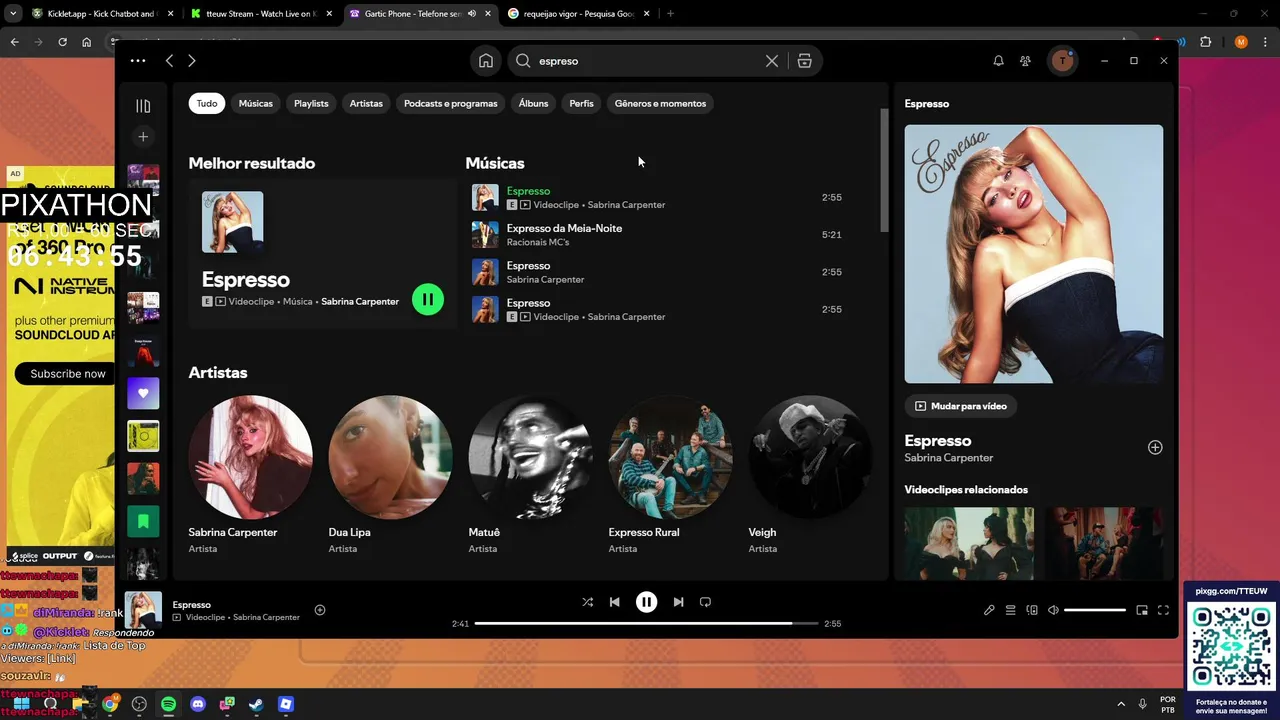The width and height of the screenshot is (1280, 720).
Task: Open Discord from the Windows taskbar
Action: (x=198, y=704)
